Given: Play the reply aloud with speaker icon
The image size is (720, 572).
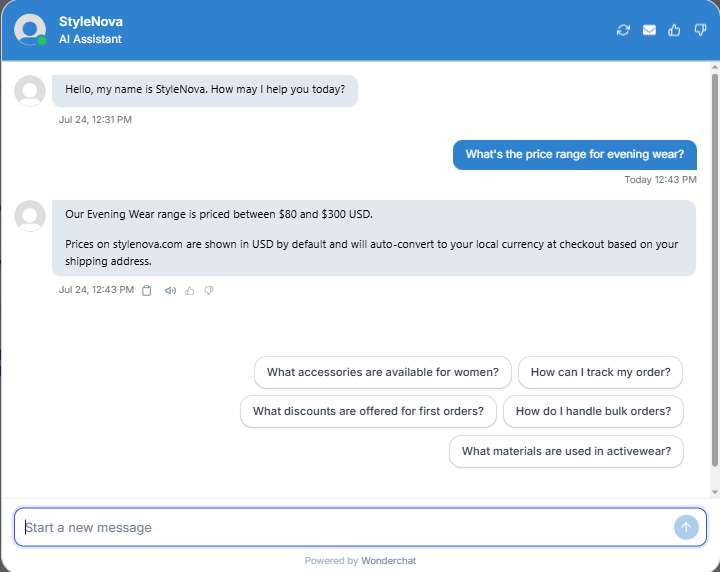Looking at the screenshot, I should click(170, 291).
